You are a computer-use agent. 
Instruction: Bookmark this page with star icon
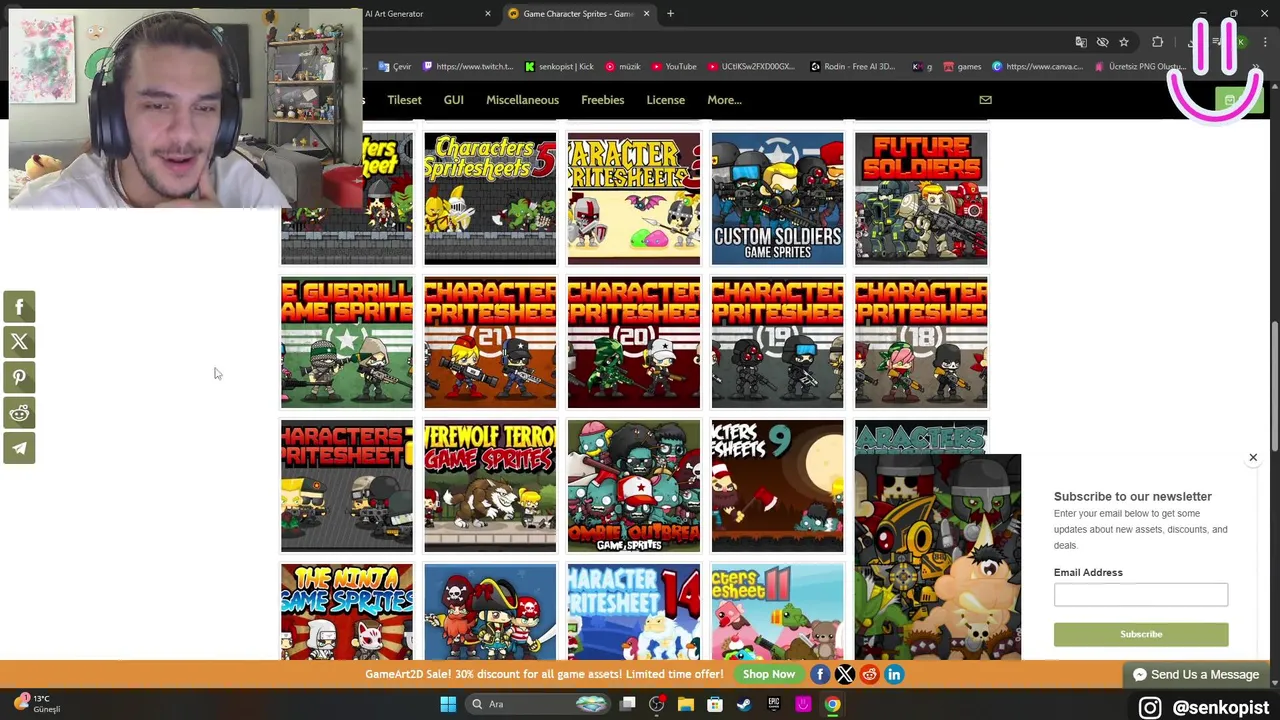(1124, 42)
